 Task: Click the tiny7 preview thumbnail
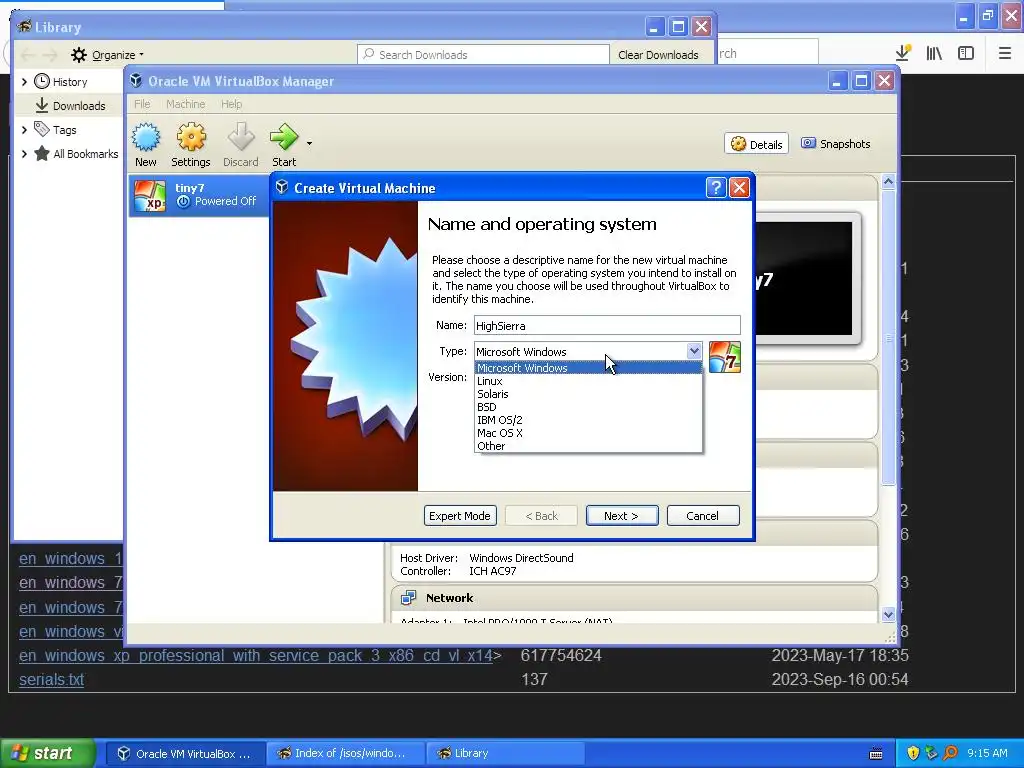point(809,278)
